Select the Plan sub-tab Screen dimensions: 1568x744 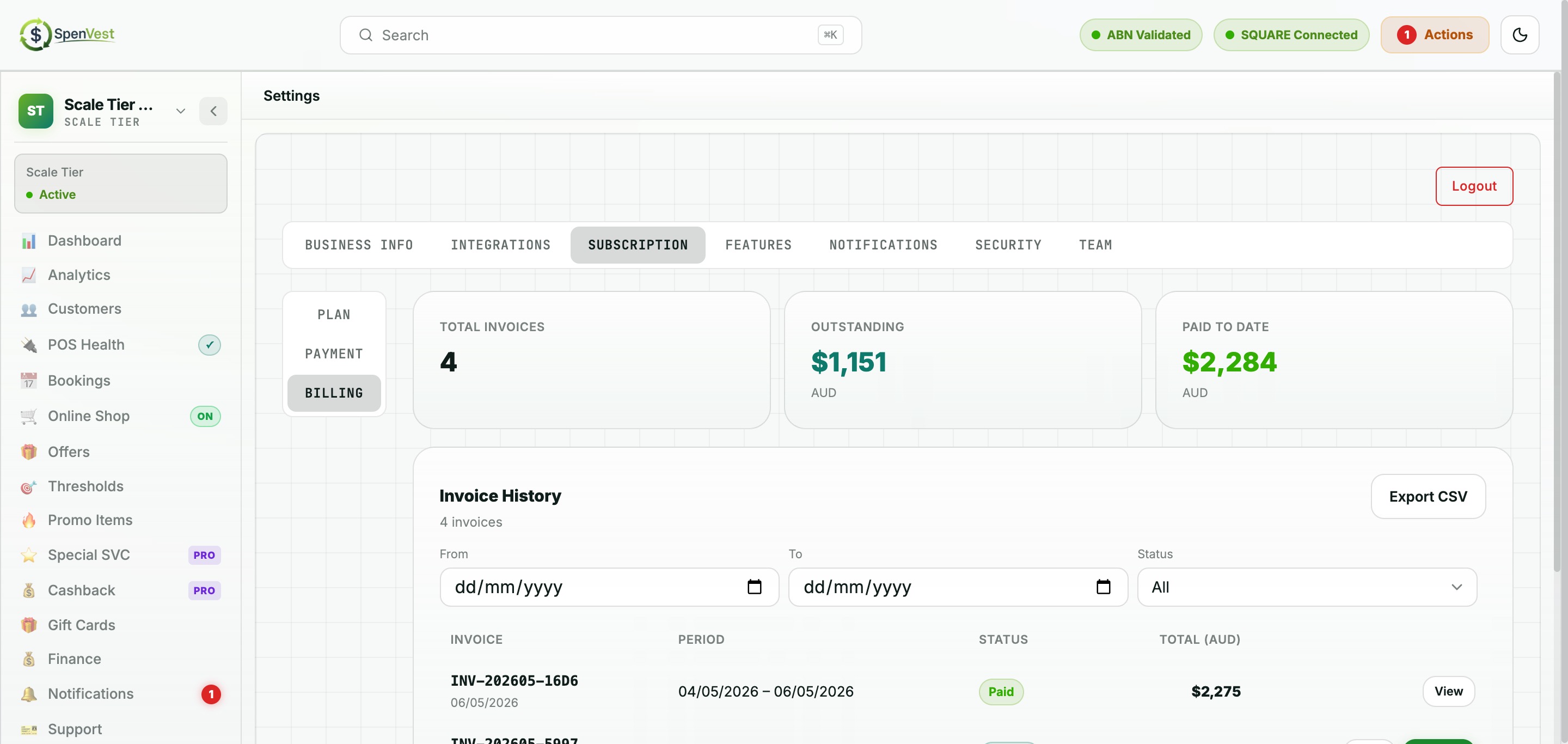334,315
